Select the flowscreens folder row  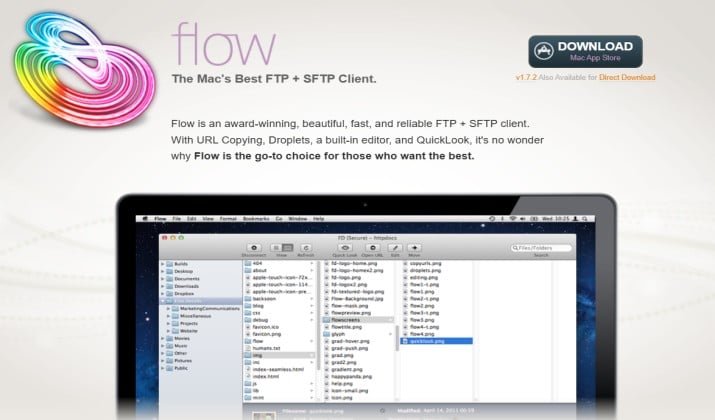358,320
